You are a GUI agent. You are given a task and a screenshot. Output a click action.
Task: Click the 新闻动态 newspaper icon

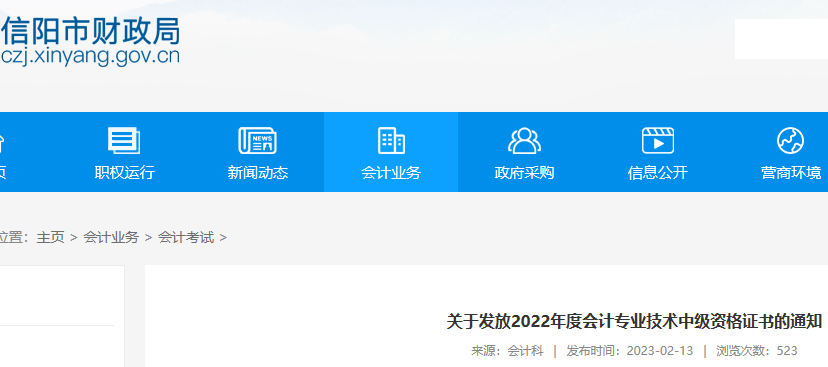(x=258, y=140)
